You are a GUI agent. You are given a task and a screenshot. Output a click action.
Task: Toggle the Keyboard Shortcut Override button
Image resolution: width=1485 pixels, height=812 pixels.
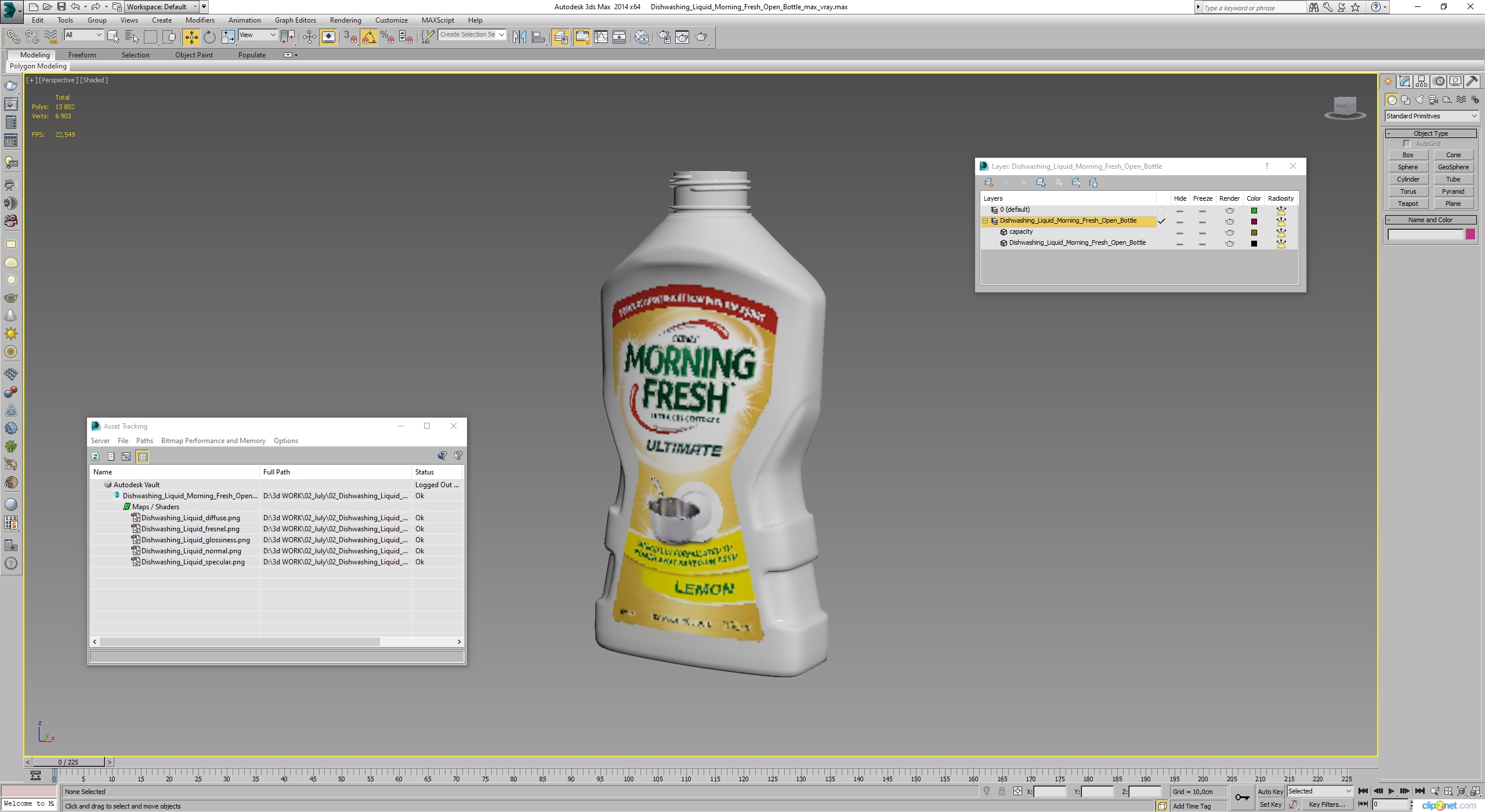[x=328, y=37]
